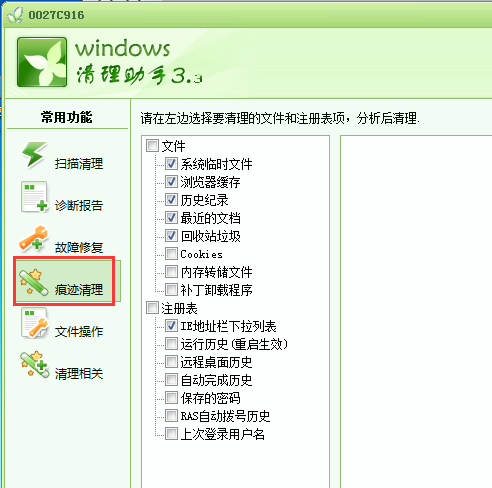
Task: Click the 常用功能 section header
Action: click(67, 117)
